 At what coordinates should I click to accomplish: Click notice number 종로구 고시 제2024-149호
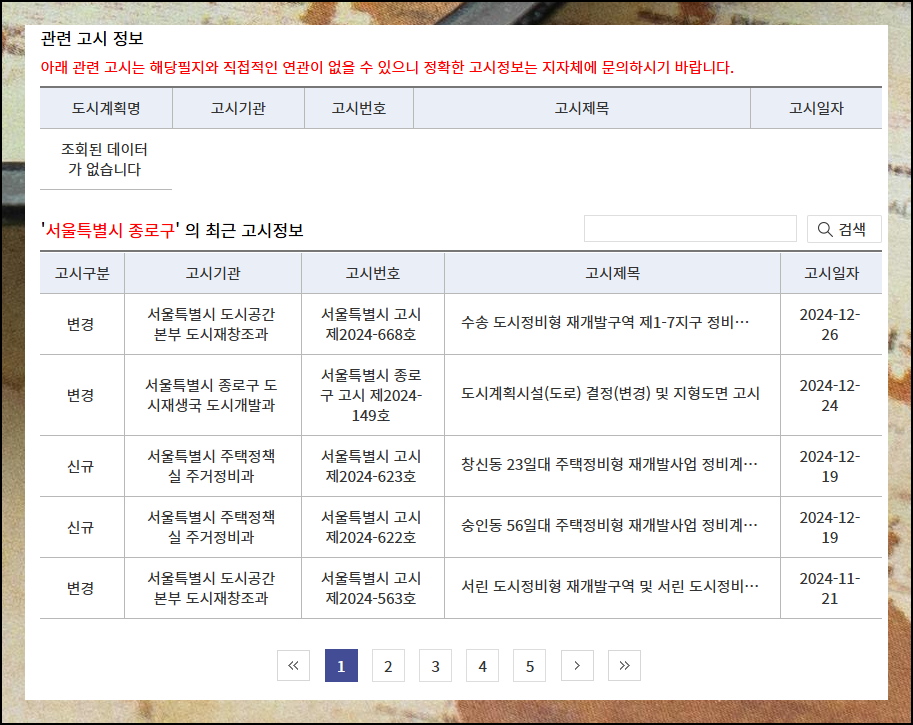(371, 395)
